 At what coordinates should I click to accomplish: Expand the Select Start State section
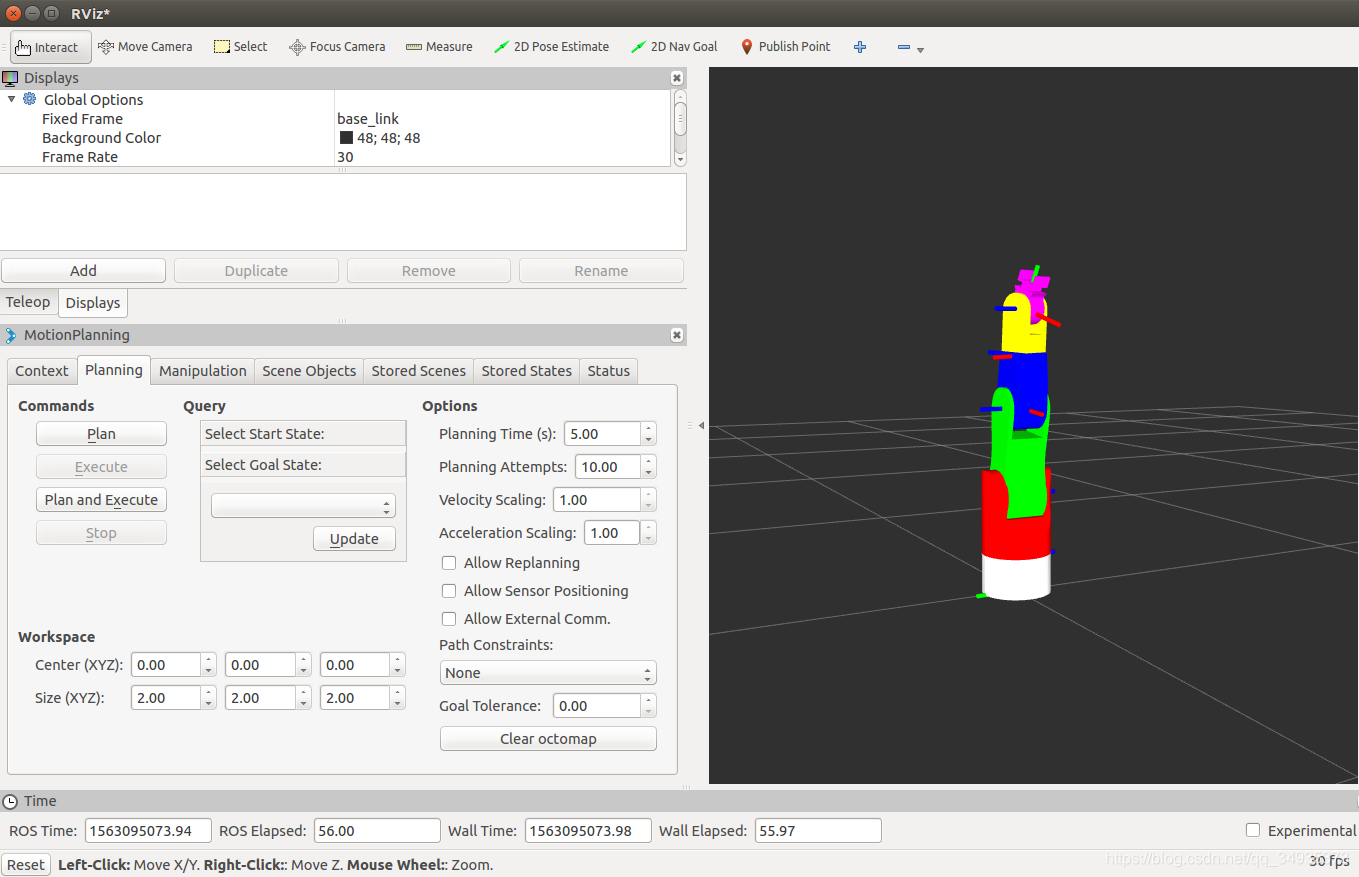tap(303, 434)
